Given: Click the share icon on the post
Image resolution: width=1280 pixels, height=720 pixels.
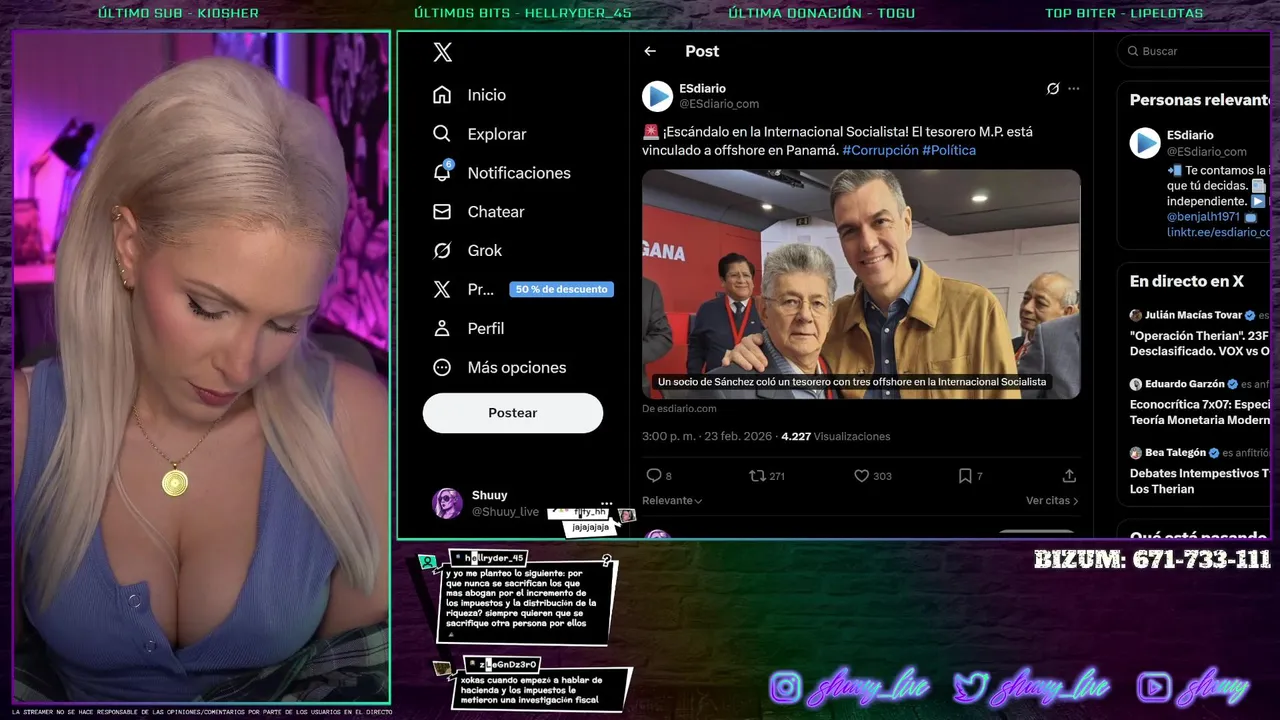Looking at the screenshot, I should pyautogui.click(x=1069, y=476).
